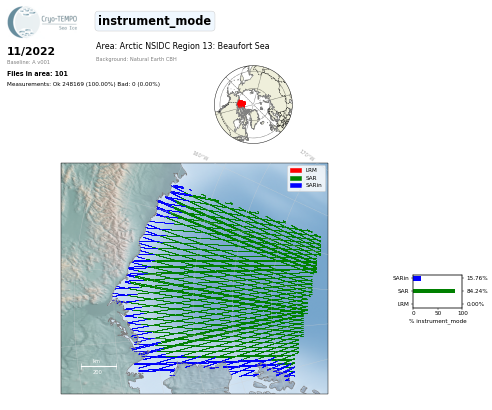This screenshot has height=410, width=492.
Task: Click the 200 km scale bar
Action: (x=99, y=367)
